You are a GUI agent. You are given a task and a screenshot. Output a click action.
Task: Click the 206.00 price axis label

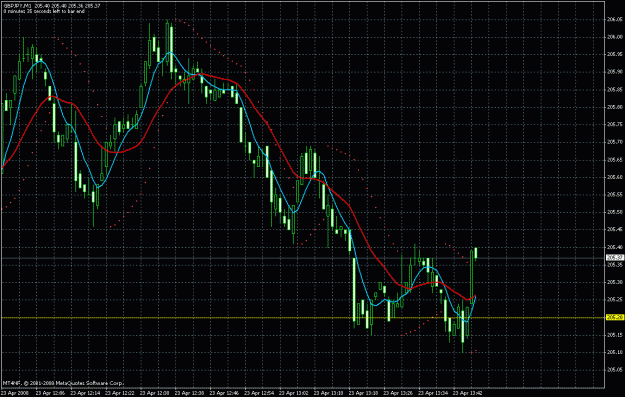pos(614,37)
